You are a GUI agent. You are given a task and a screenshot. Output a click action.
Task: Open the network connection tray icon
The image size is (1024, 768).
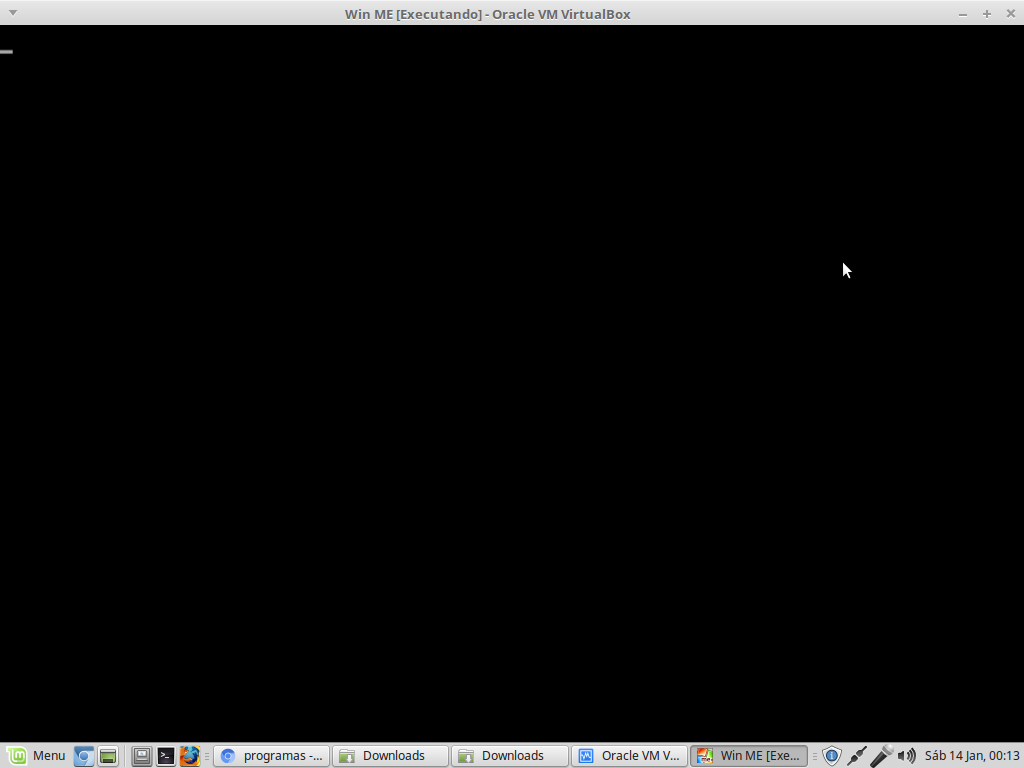(857, 756)
